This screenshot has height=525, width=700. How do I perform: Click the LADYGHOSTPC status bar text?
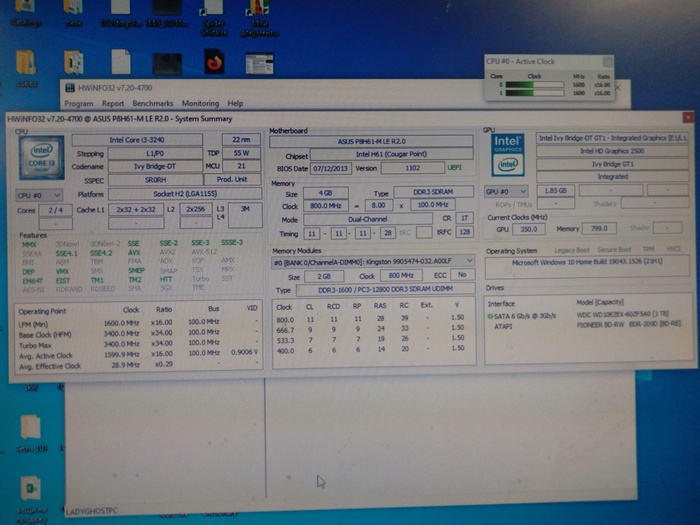(92, 511)
